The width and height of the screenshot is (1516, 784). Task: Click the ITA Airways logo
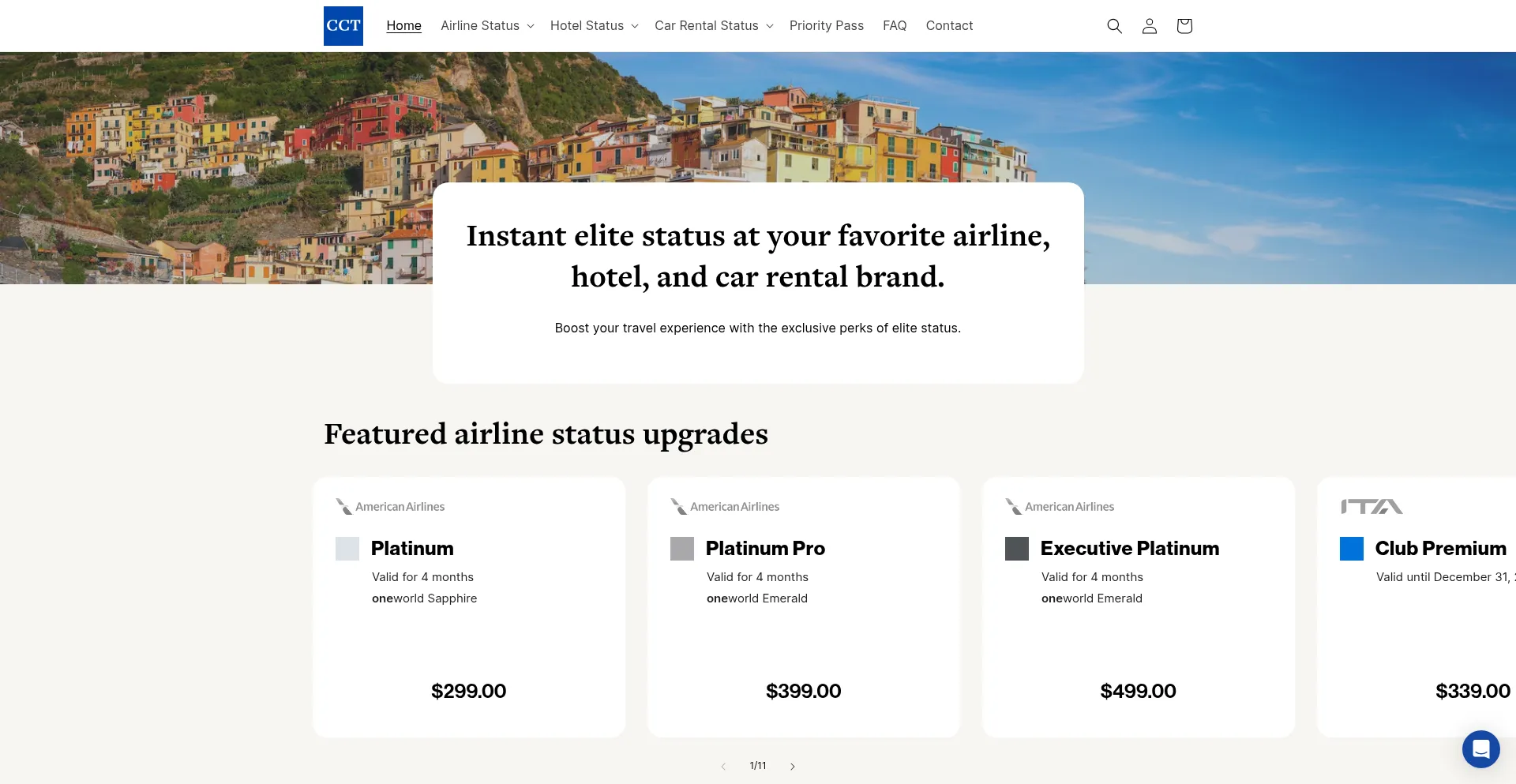1372,507
